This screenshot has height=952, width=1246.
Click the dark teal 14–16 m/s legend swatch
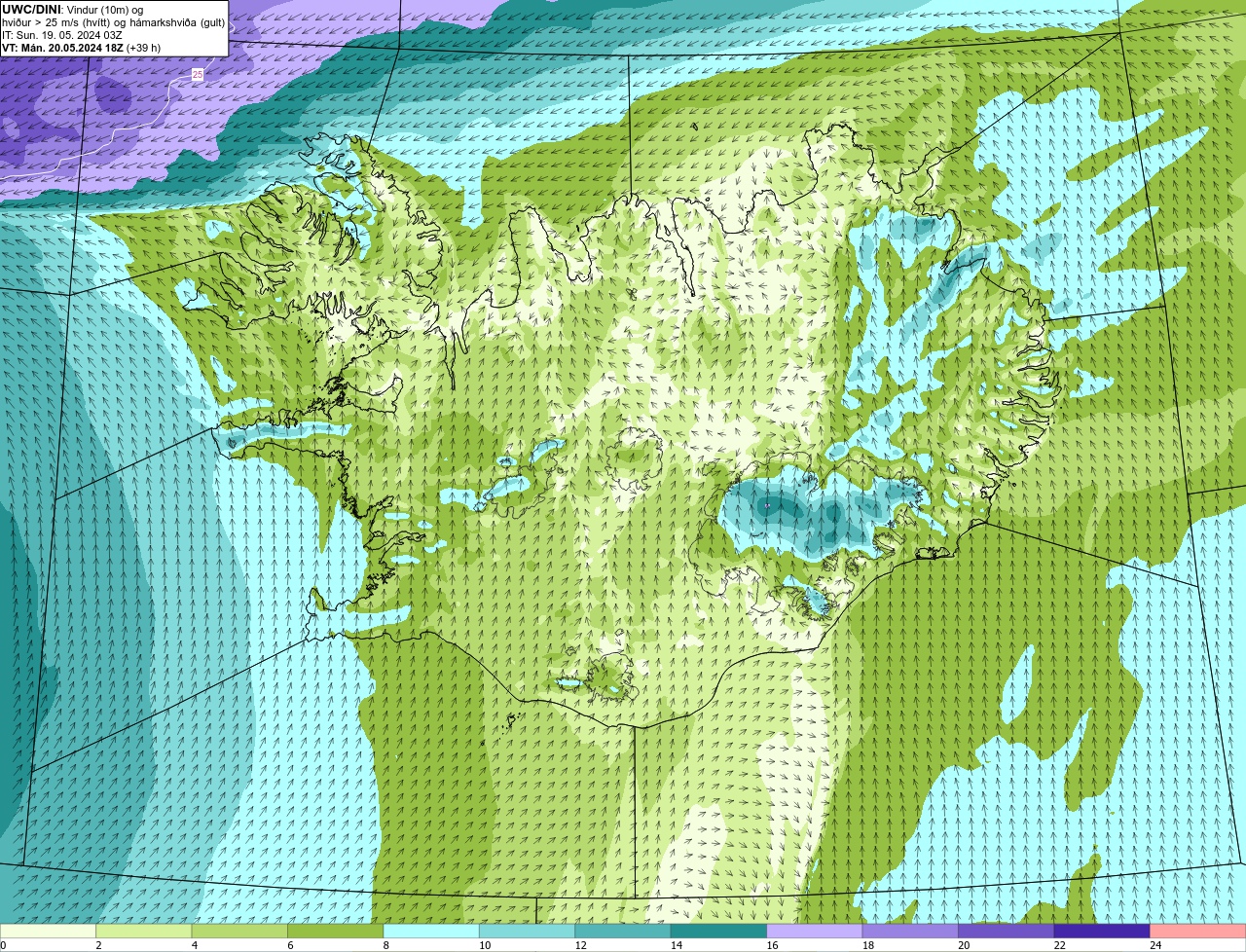pyautogui.click(x=719, y=932)
